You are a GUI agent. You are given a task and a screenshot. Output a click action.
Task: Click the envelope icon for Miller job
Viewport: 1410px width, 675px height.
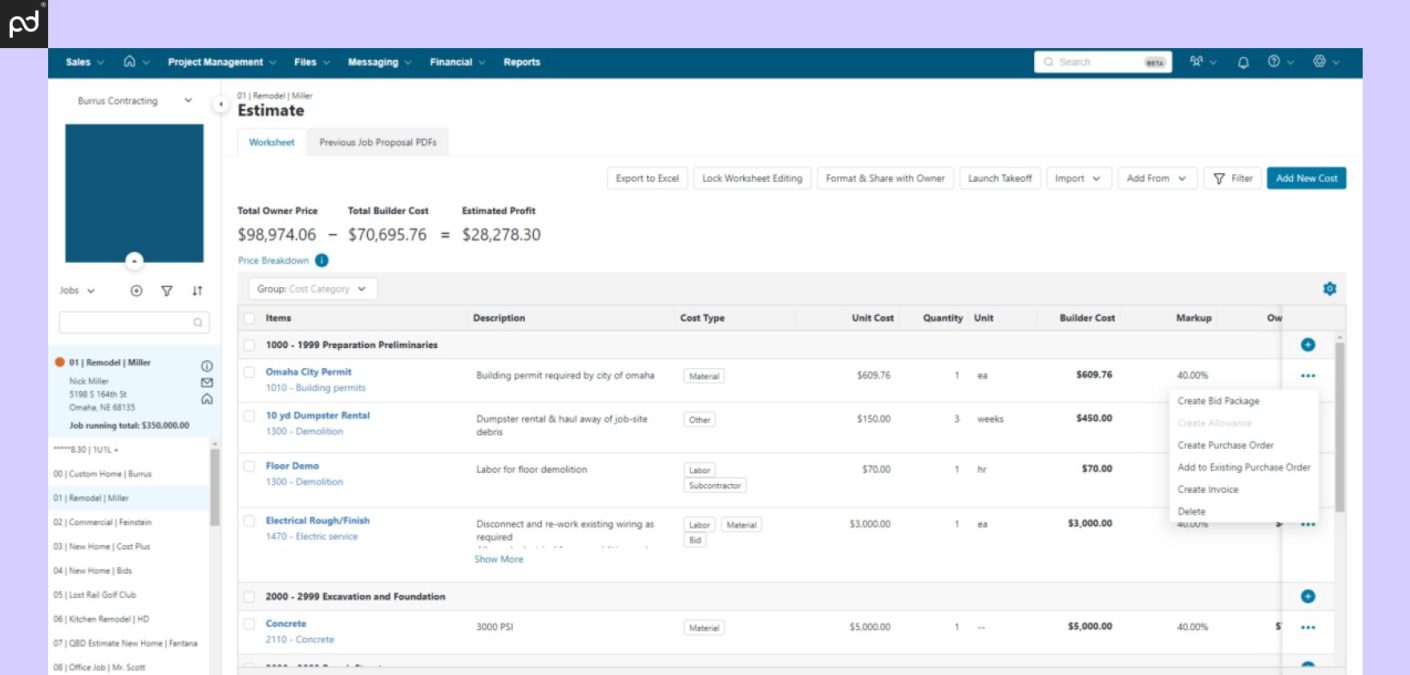207,382
